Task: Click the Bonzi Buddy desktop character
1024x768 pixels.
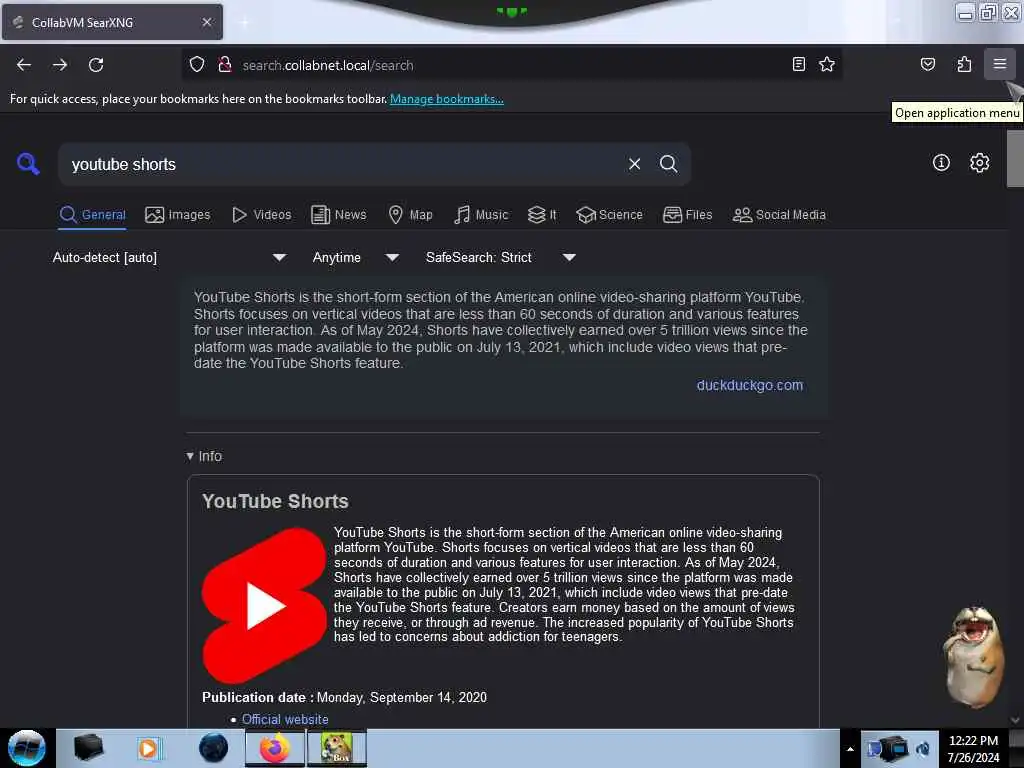Action: [974, 657]
